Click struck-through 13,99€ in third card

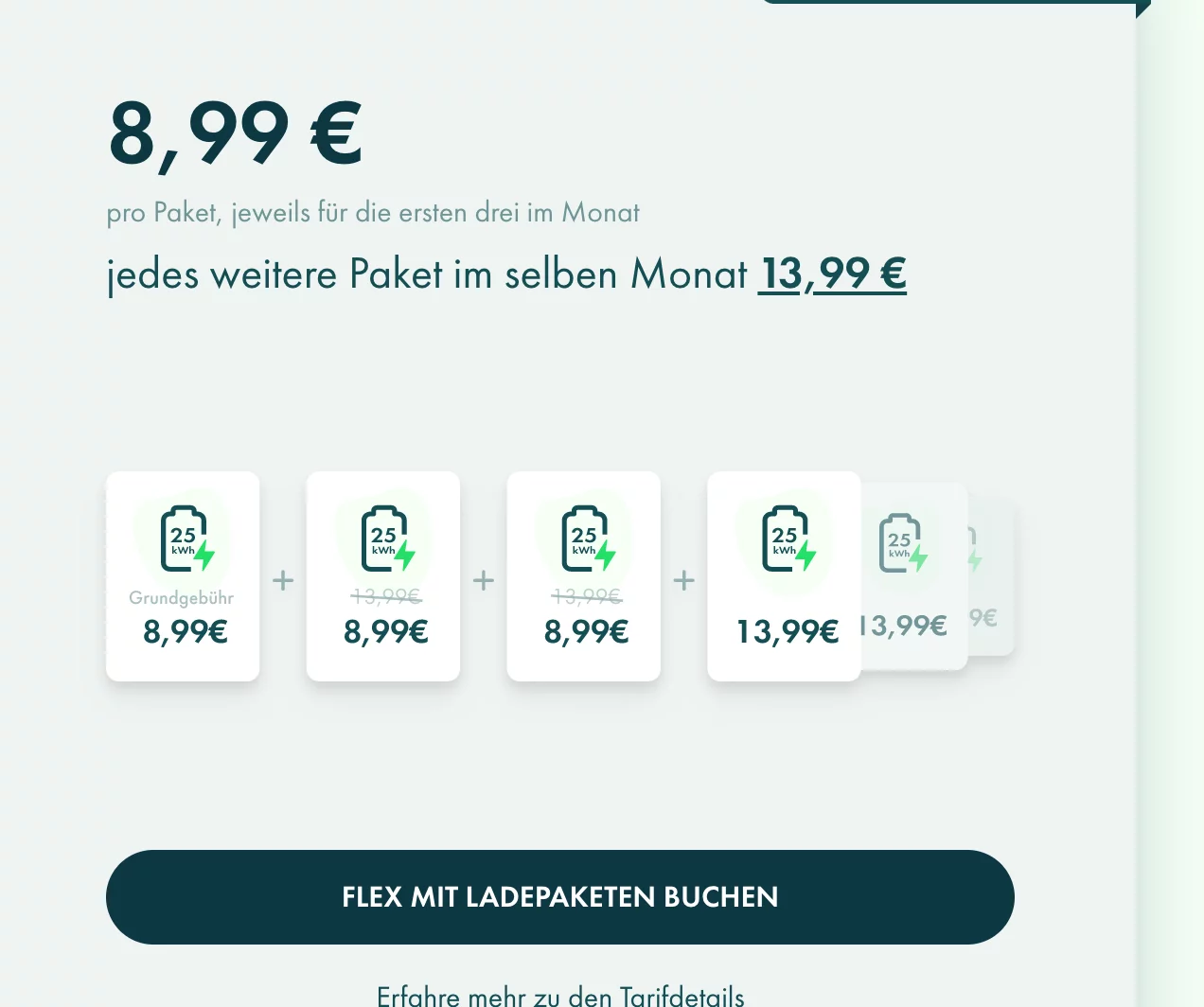tap(586, 596)
